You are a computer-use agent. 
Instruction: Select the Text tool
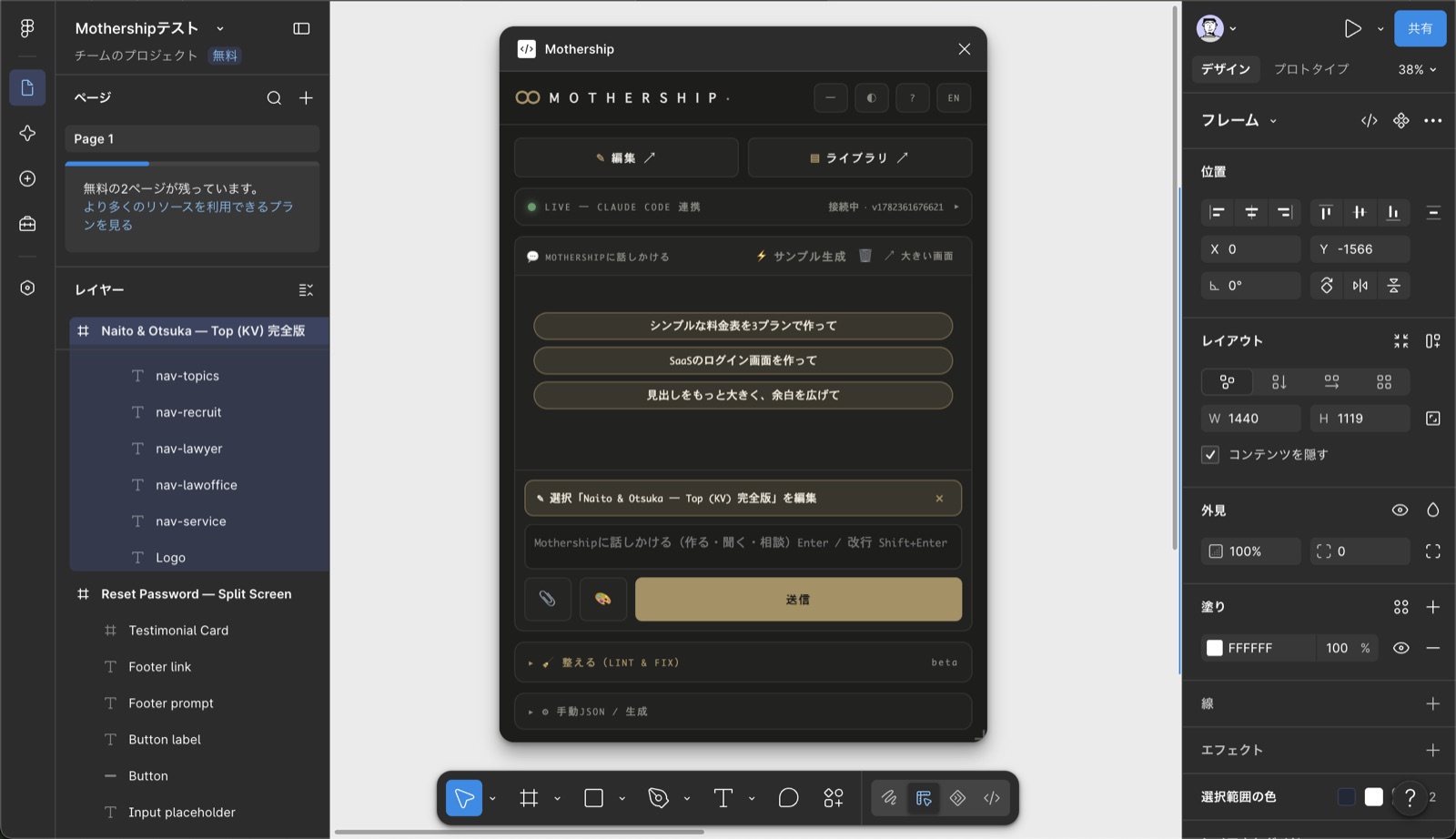[723, 798]
